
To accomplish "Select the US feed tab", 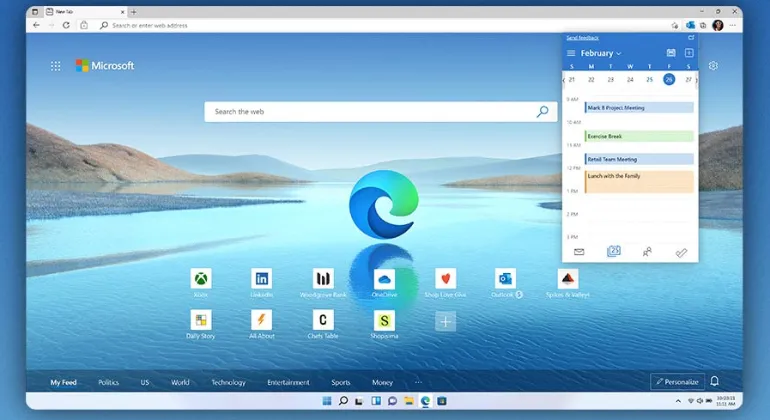I will point(145,382).
